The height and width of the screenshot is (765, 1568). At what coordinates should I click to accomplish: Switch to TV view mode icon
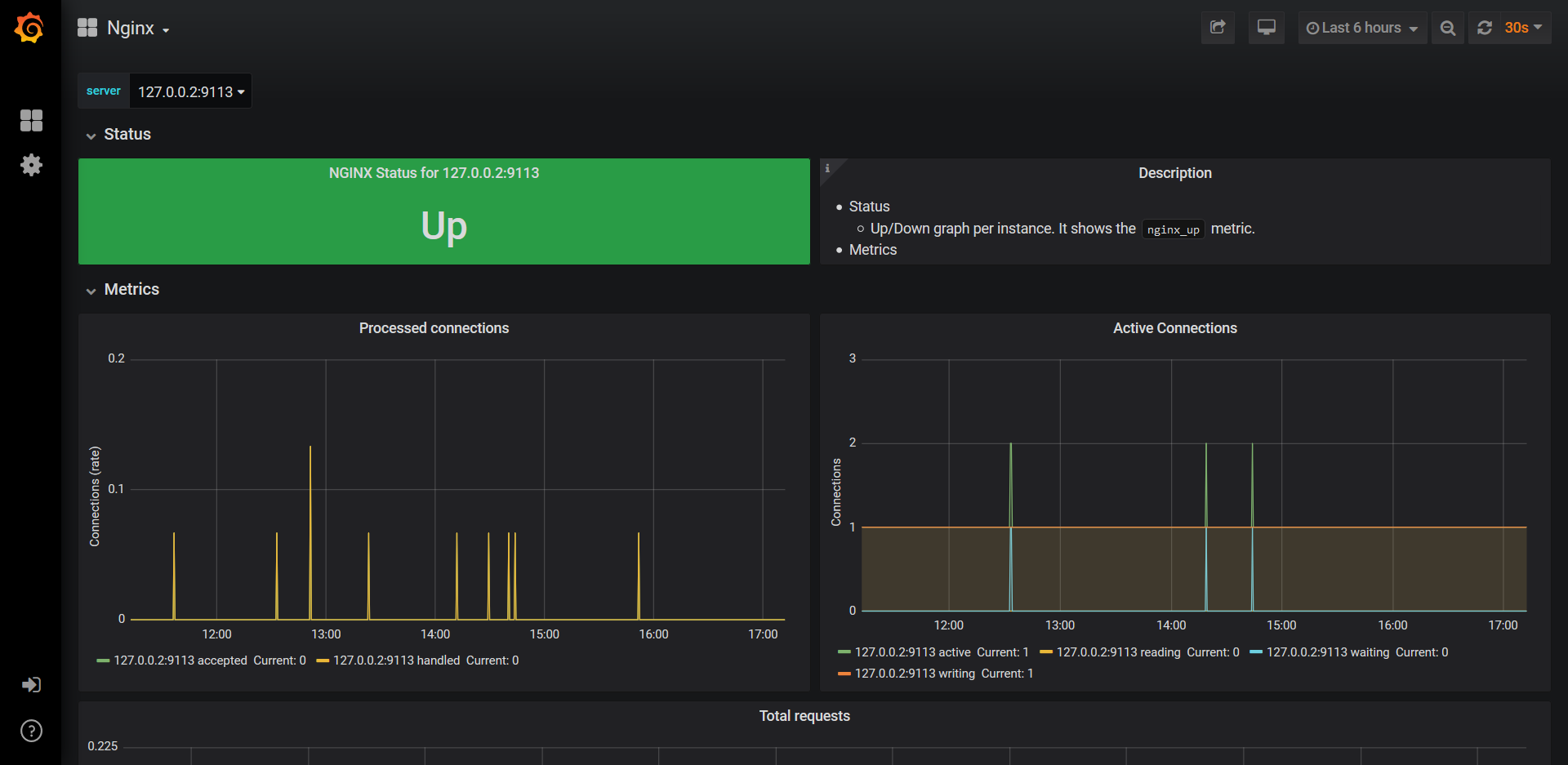(x=1266, y=28)
